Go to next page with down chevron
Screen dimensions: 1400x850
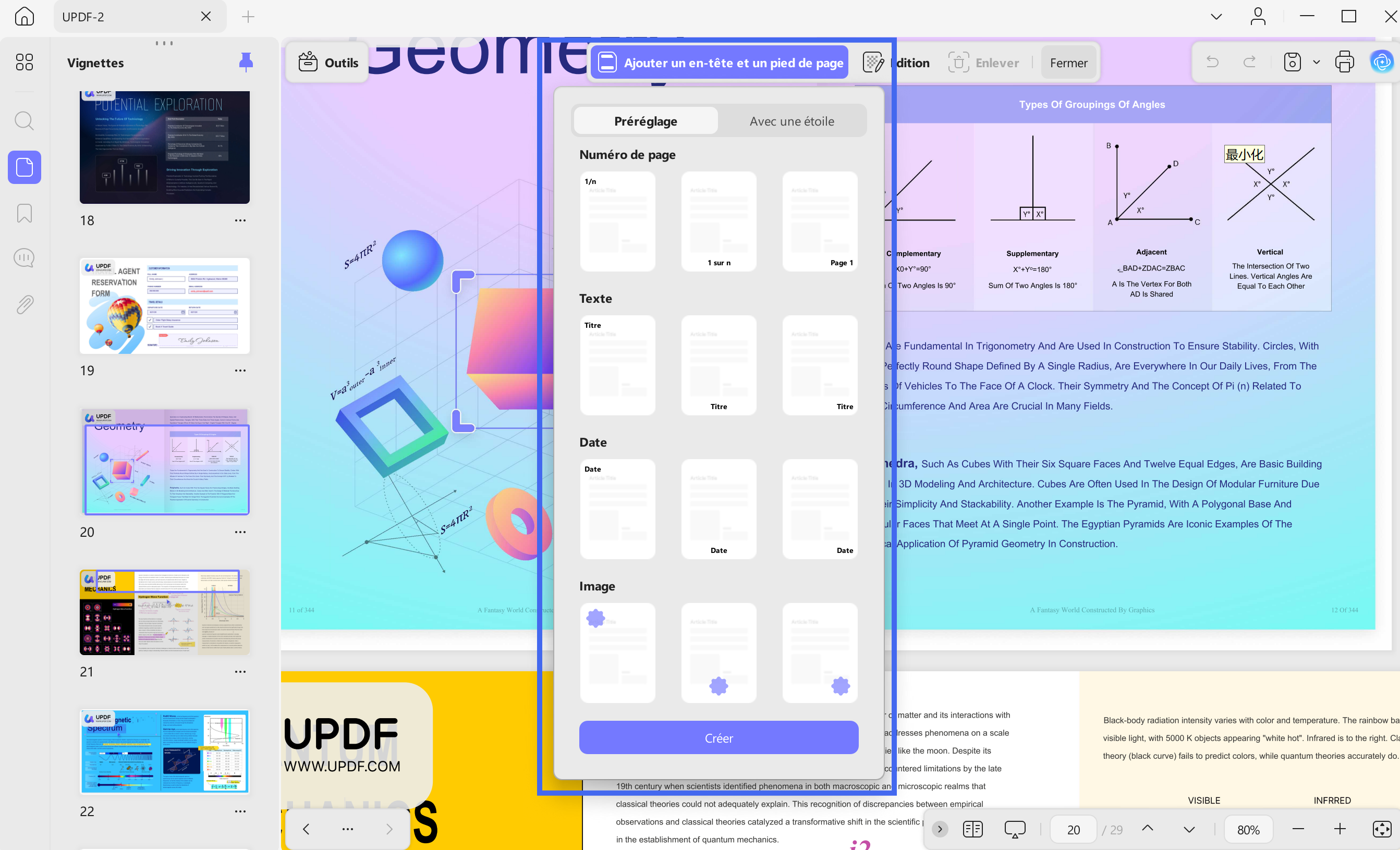1189,830
